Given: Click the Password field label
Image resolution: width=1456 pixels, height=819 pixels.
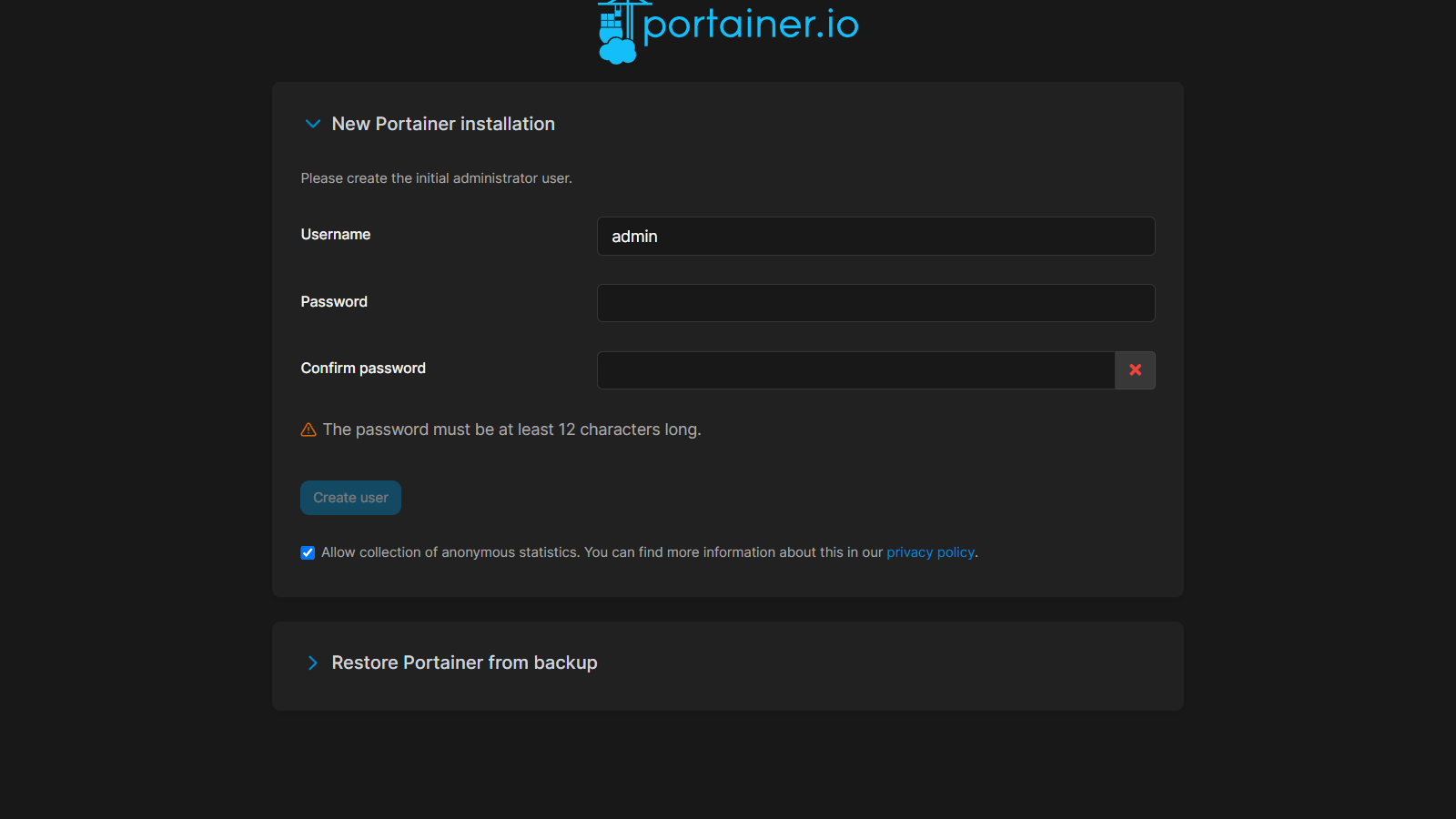Looking at the screenshot, I should point(334,302).
